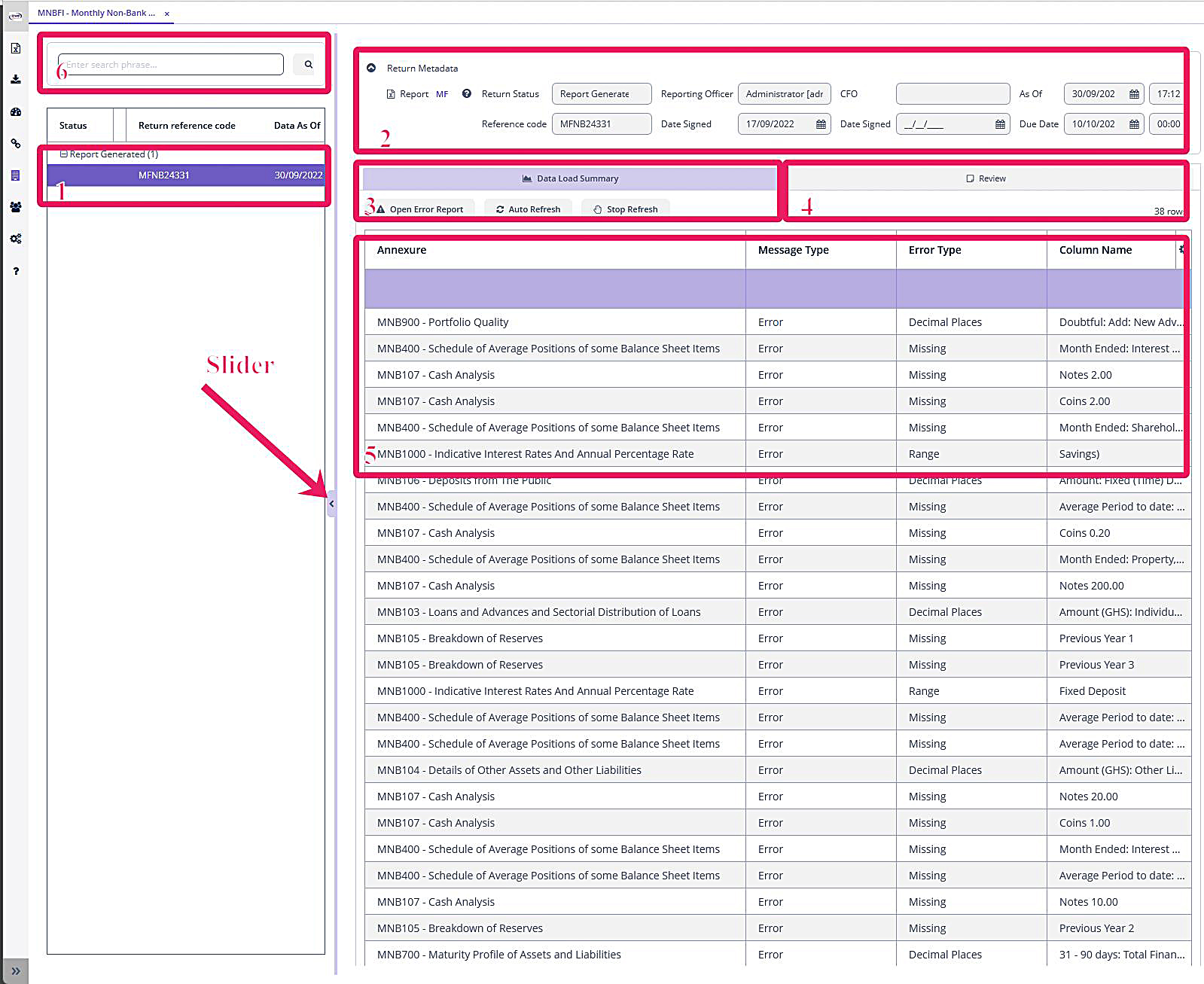Open the dashboard gauge sidebar icon
The image size is (1204, 984).
pos(15,111)
